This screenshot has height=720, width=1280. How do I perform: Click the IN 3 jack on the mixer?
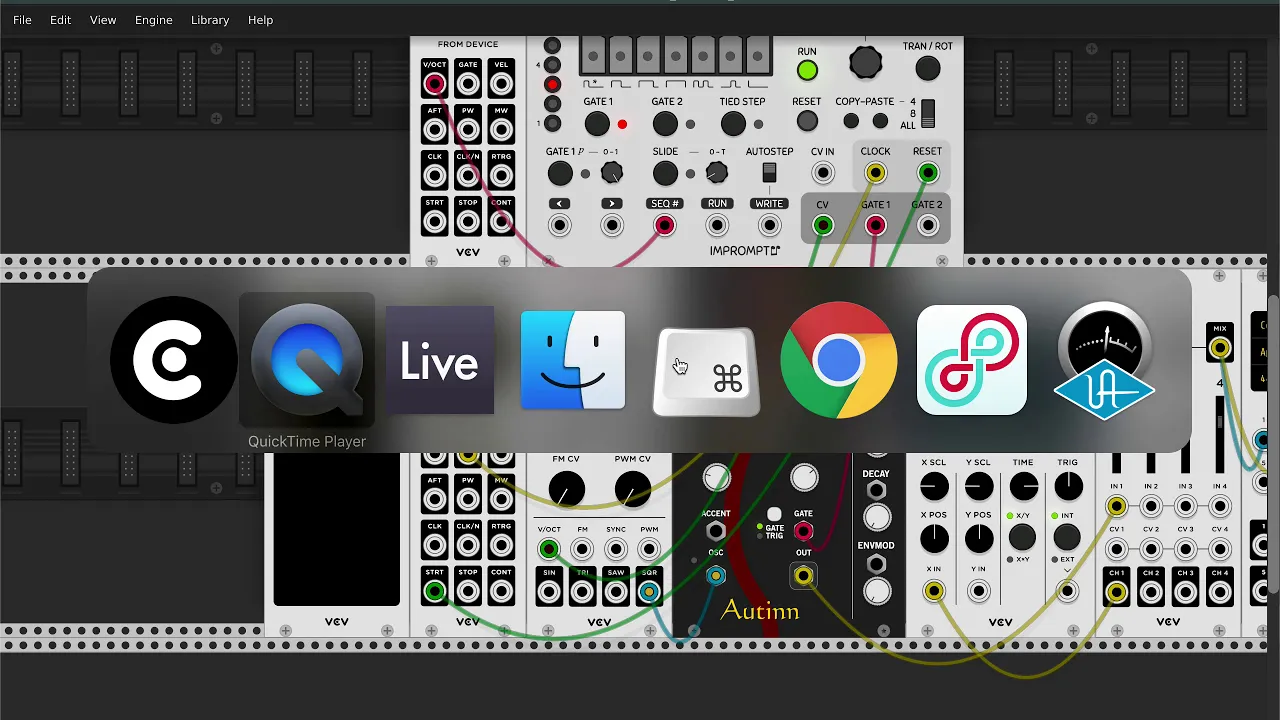tap(1185, 506)
